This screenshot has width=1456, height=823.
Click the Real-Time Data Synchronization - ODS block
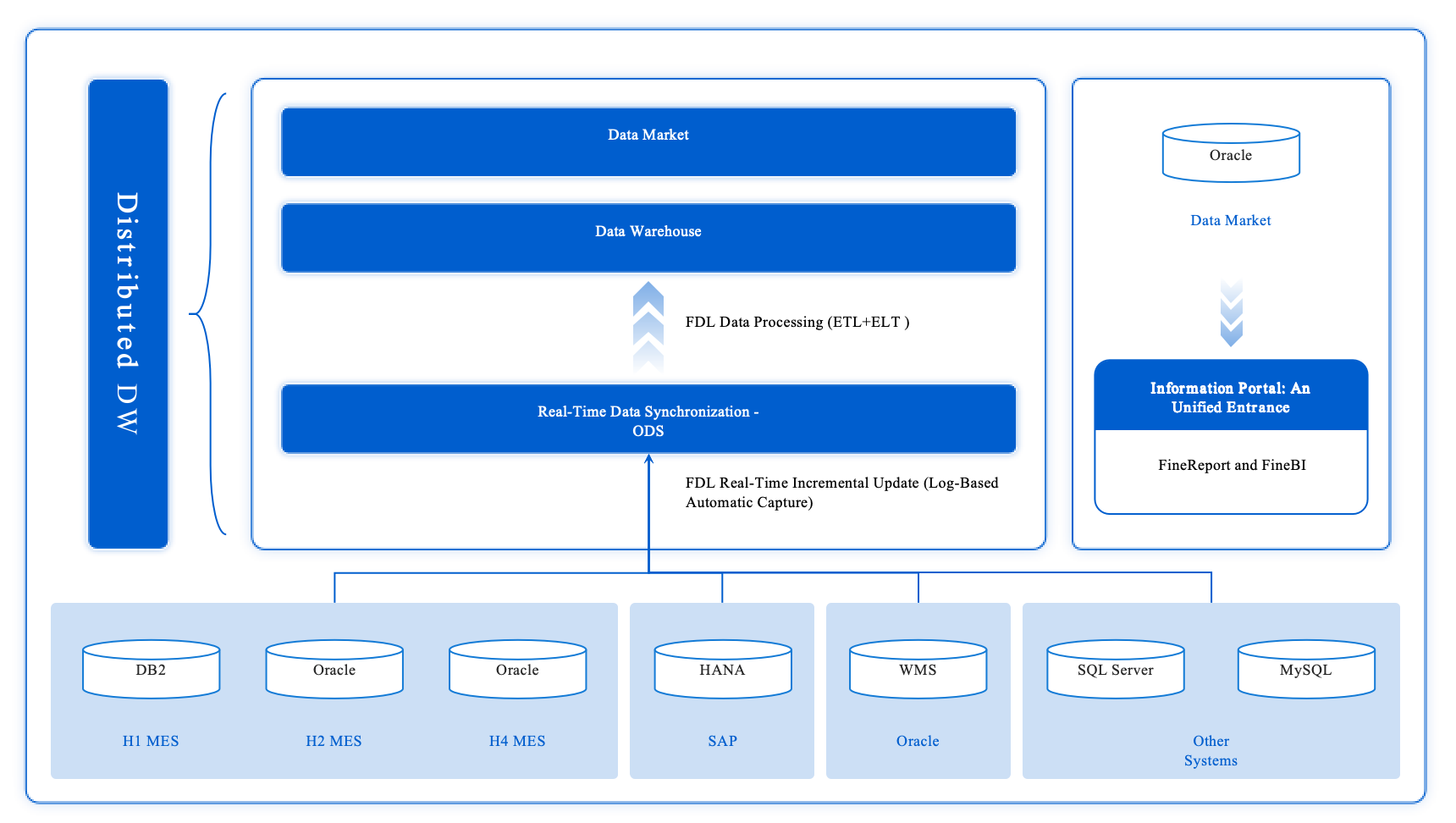click(648, 419)
